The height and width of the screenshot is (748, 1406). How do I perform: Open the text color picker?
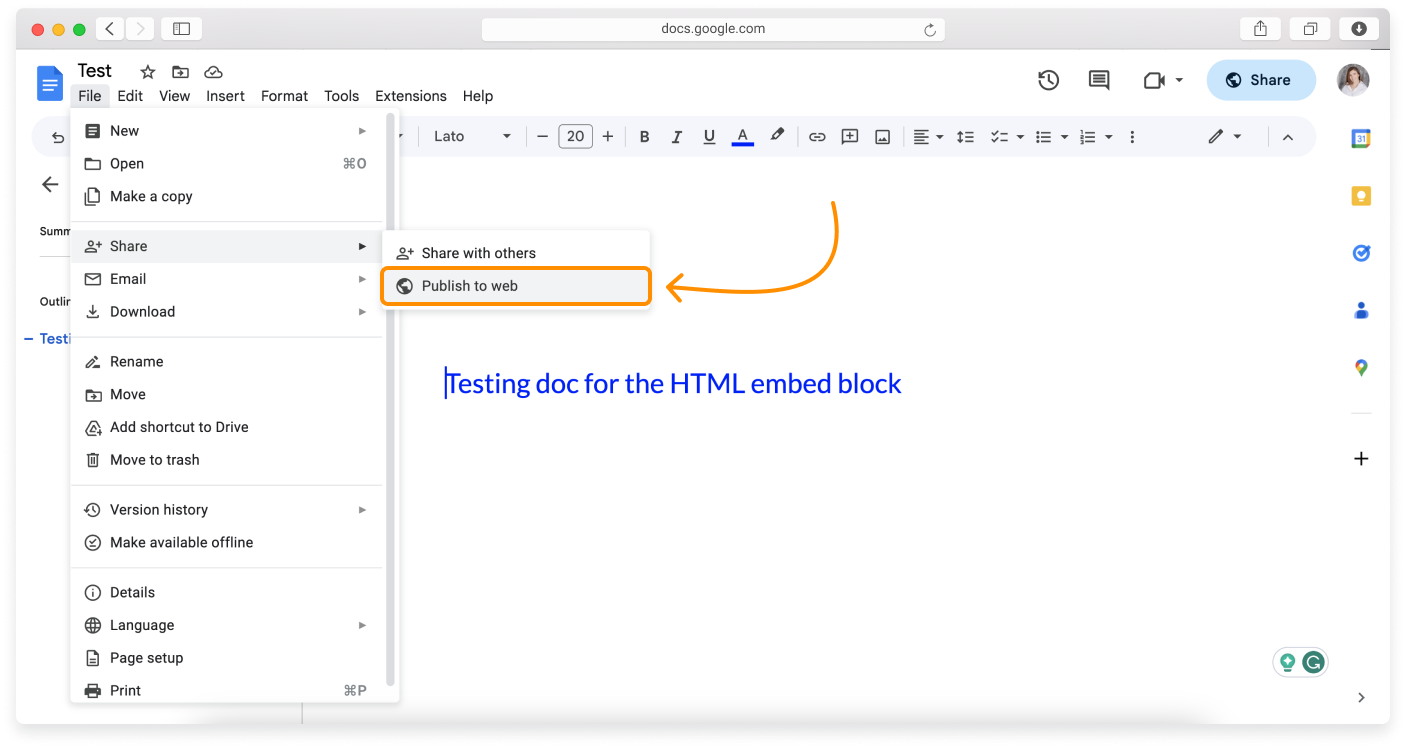(x=742, y=136)
